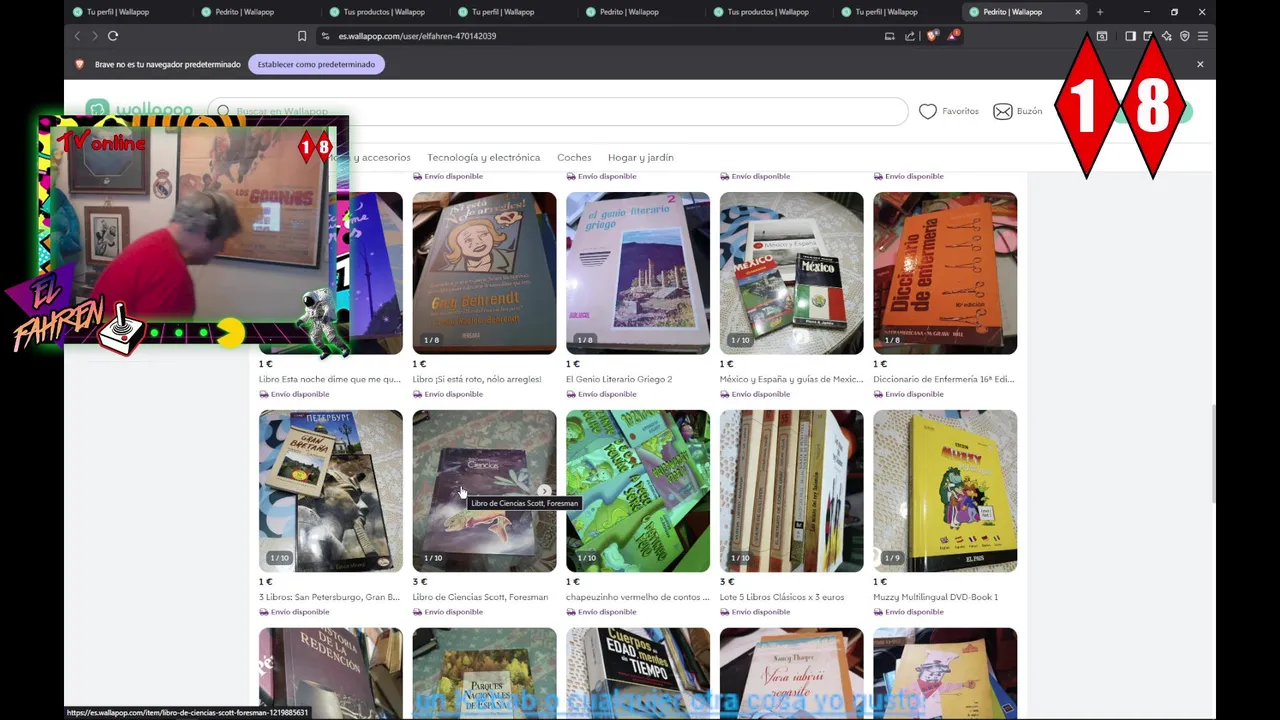
Task: Open Leo AI sparkle icon
Action: tap(1167, 36)
